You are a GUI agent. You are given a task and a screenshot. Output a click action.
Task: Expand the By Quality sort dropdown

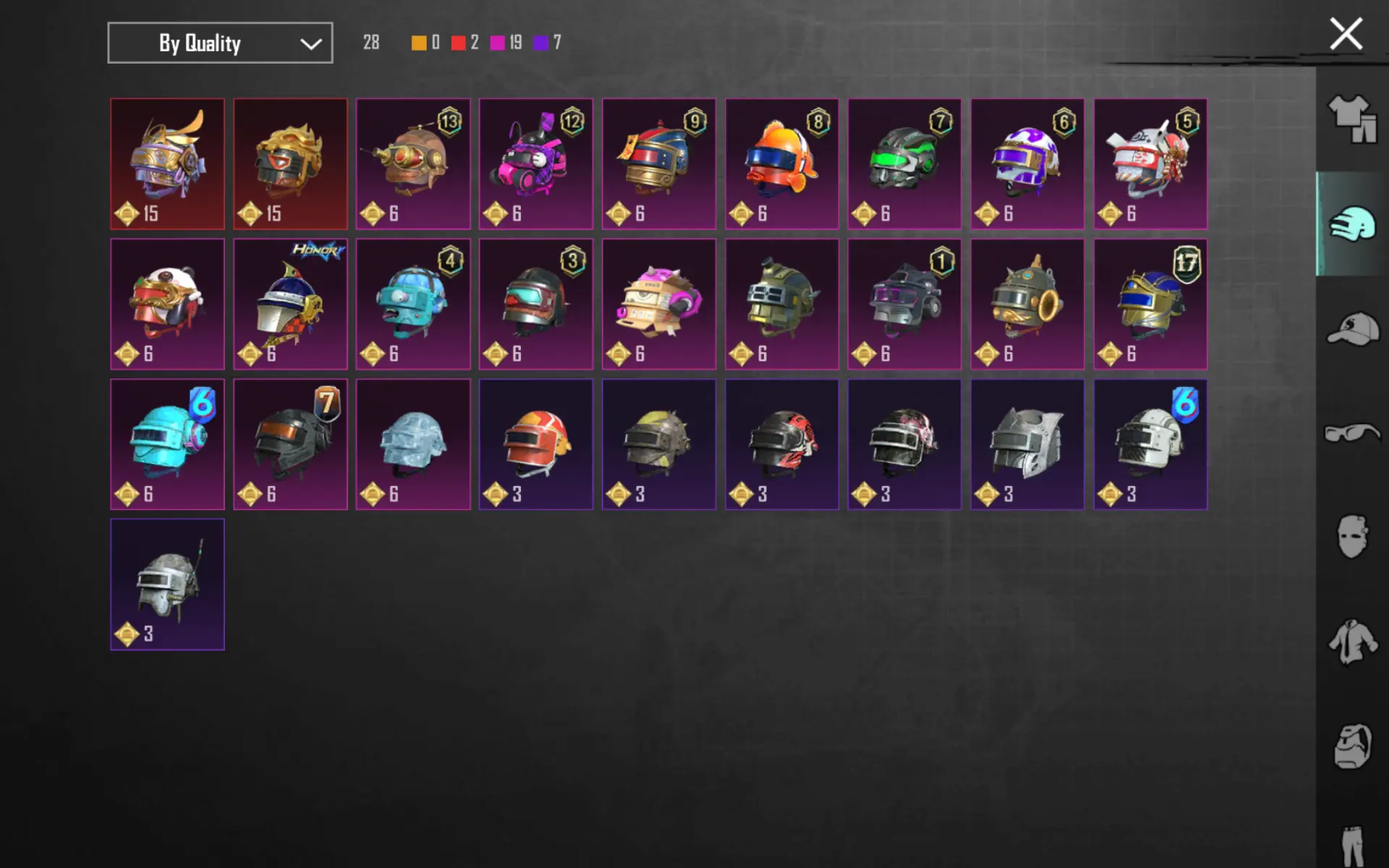(x=220, y=43)
